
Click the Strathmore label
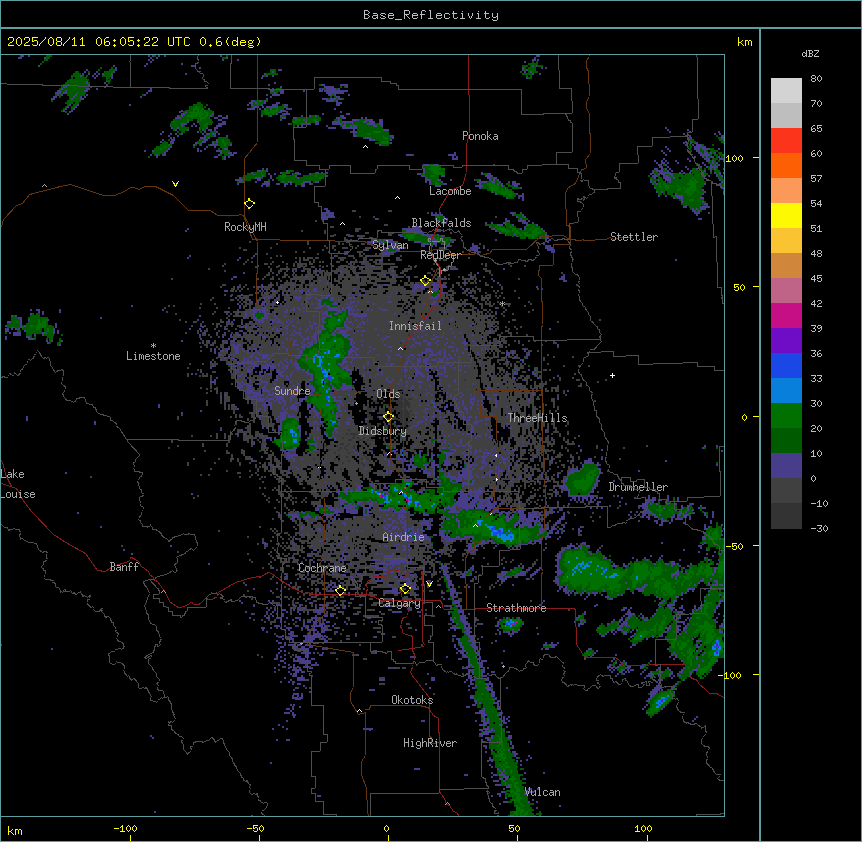516,608
